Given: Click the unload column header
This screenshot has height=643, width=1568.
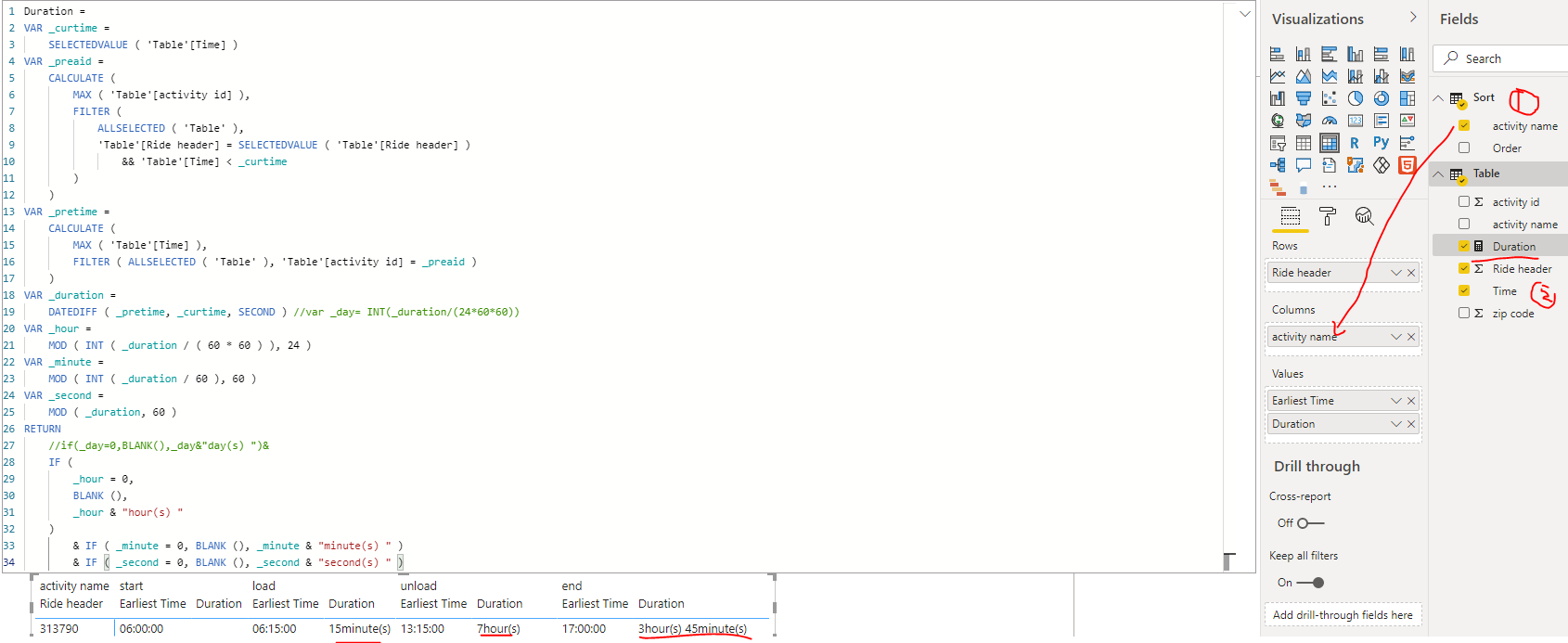Looking at the screenshot, I should click(418, 586).
